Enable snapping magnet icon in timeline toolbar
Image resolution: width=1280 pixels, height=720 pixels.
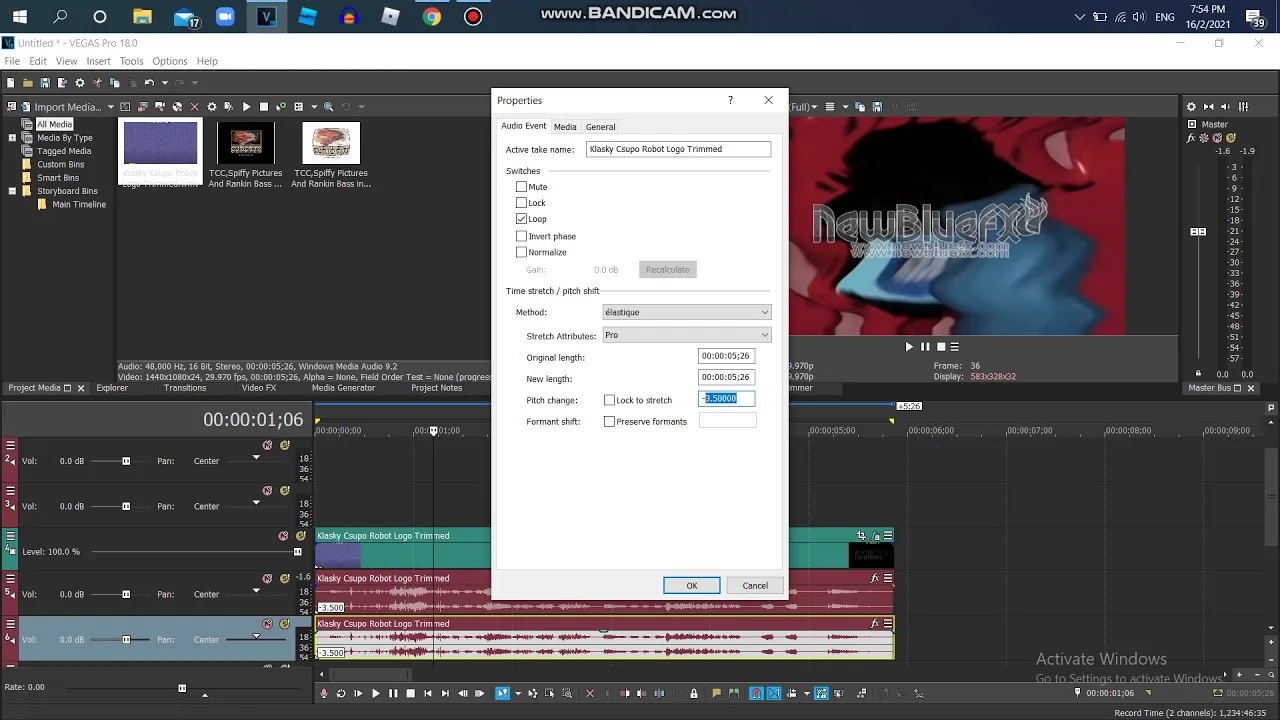click(x=755, y=693)
